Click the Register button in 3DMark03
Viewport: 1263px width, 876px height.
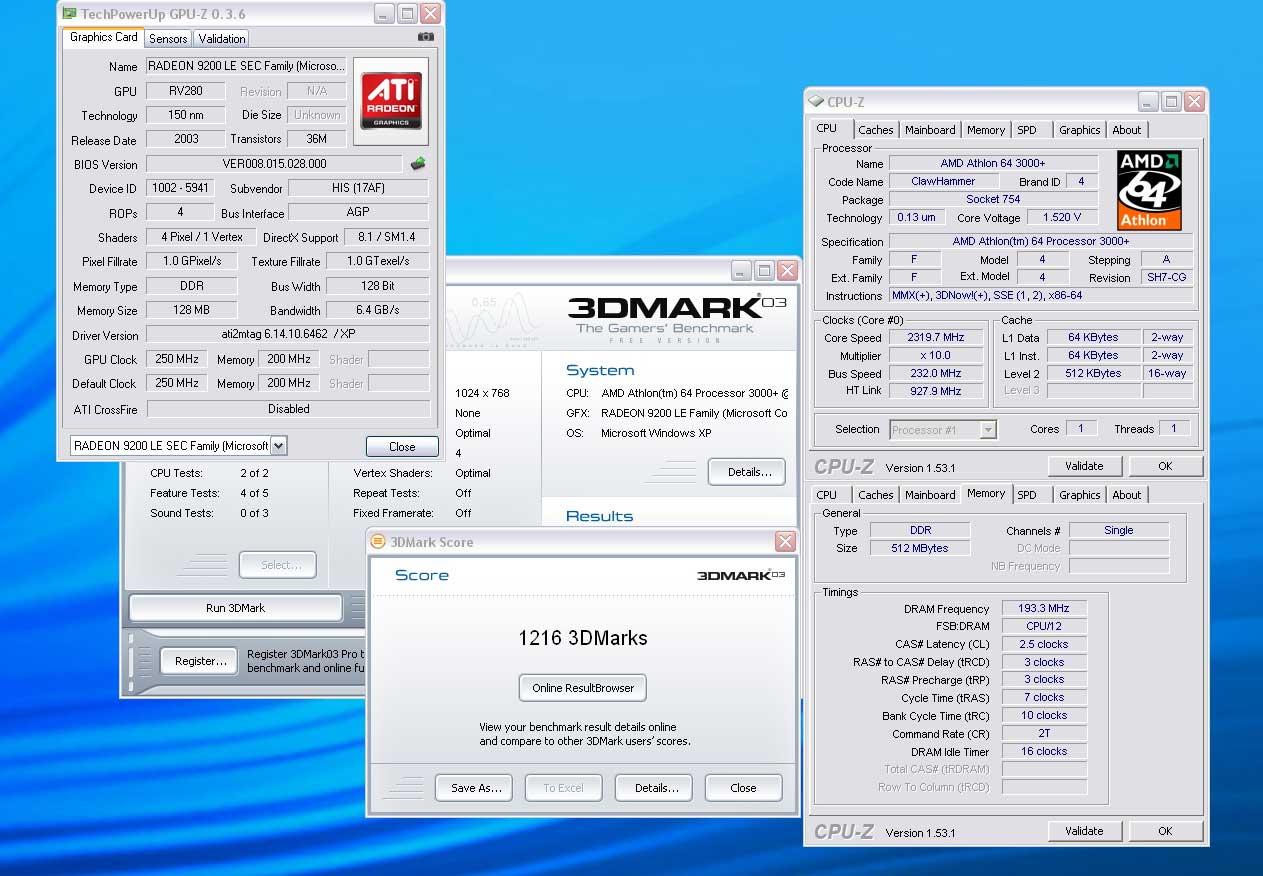200,661
